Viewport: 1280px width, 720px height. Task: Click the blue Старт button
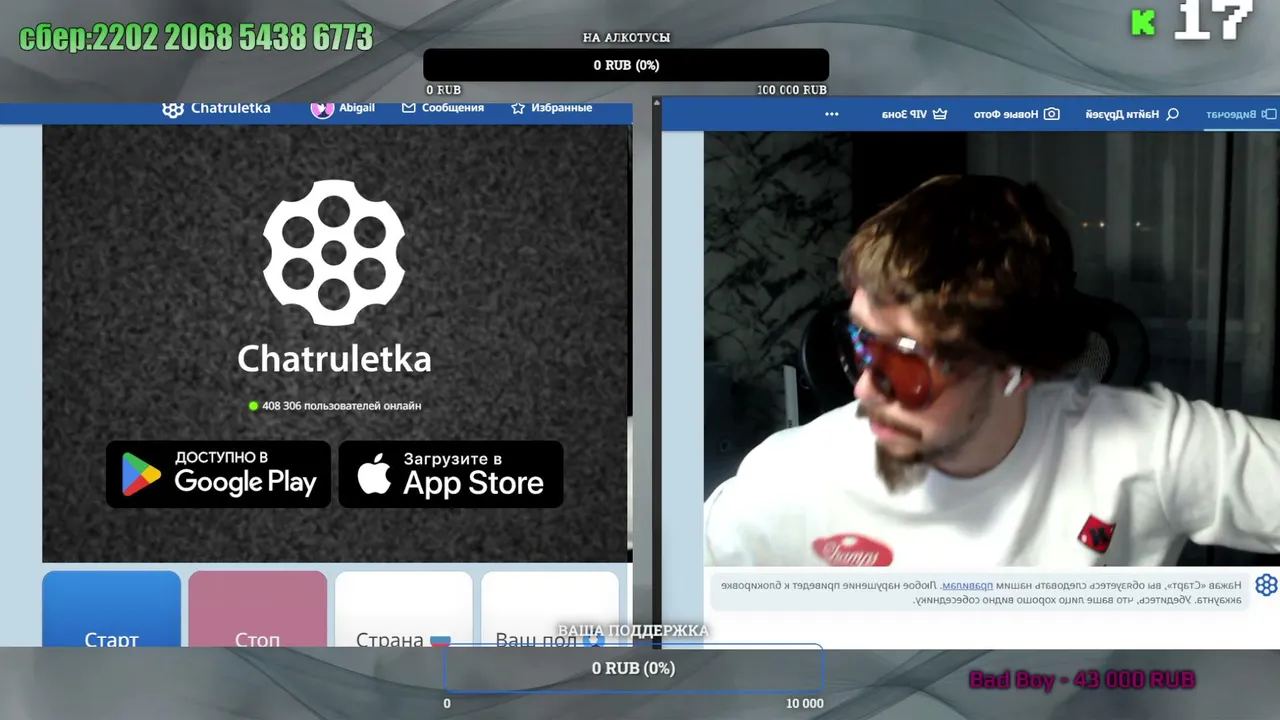[111, 609]
